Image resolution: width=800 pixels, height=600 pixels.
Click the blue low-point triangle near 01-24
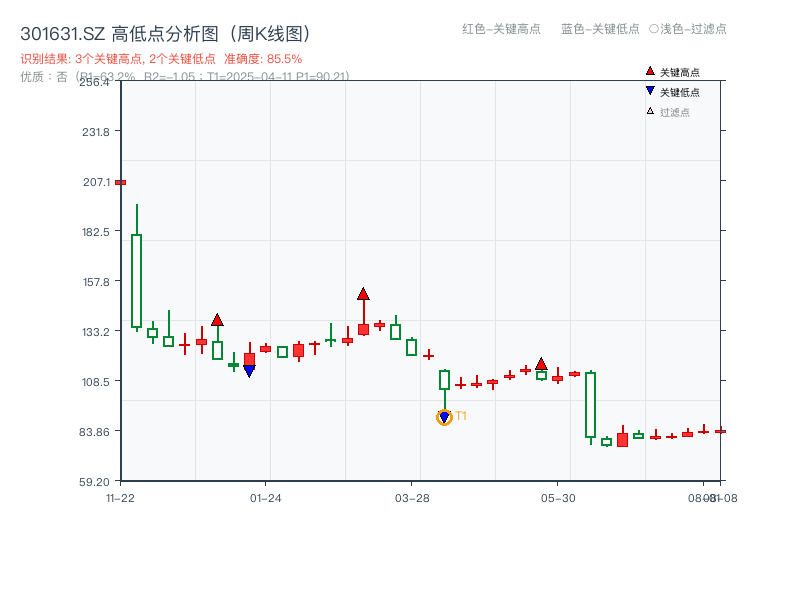coord(250,369)
